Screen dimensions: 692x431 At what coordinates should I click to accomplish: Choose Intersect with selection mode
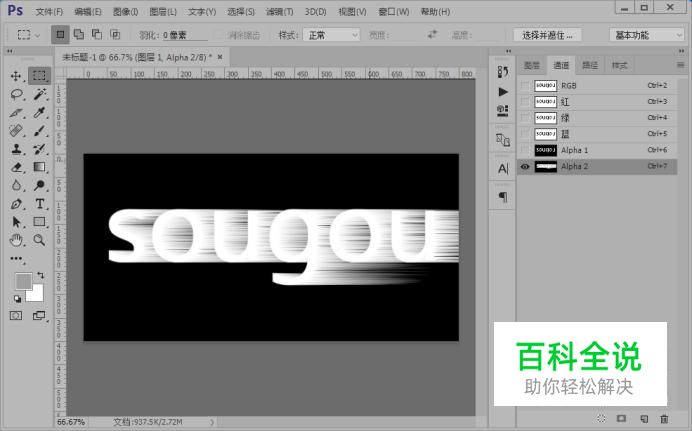[115, 34]
